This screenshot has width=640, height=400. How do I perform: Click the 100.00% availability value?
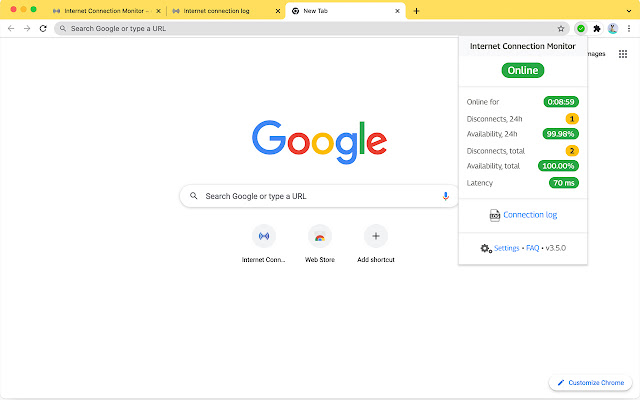tap(558, 166)
